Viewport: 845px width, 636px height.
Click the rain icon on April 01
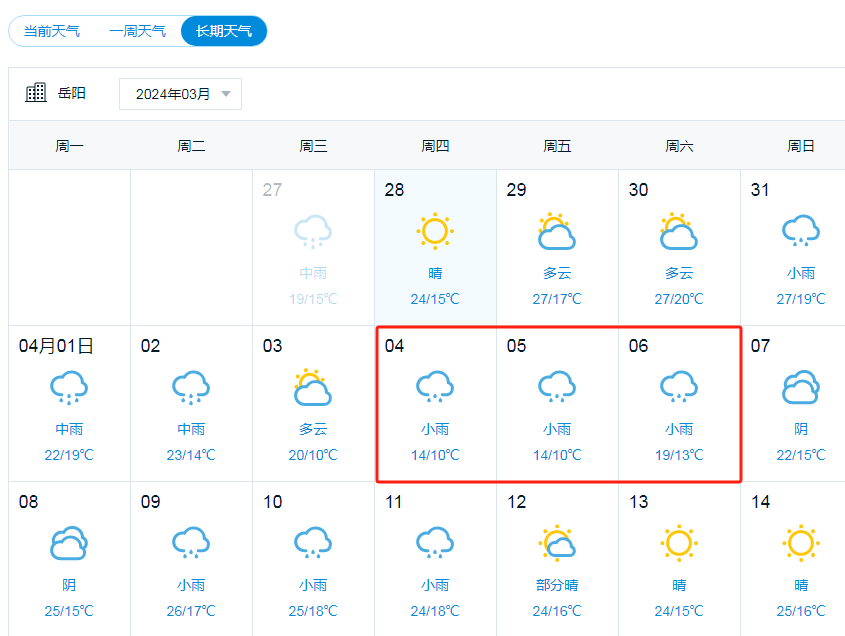[69, 388]
